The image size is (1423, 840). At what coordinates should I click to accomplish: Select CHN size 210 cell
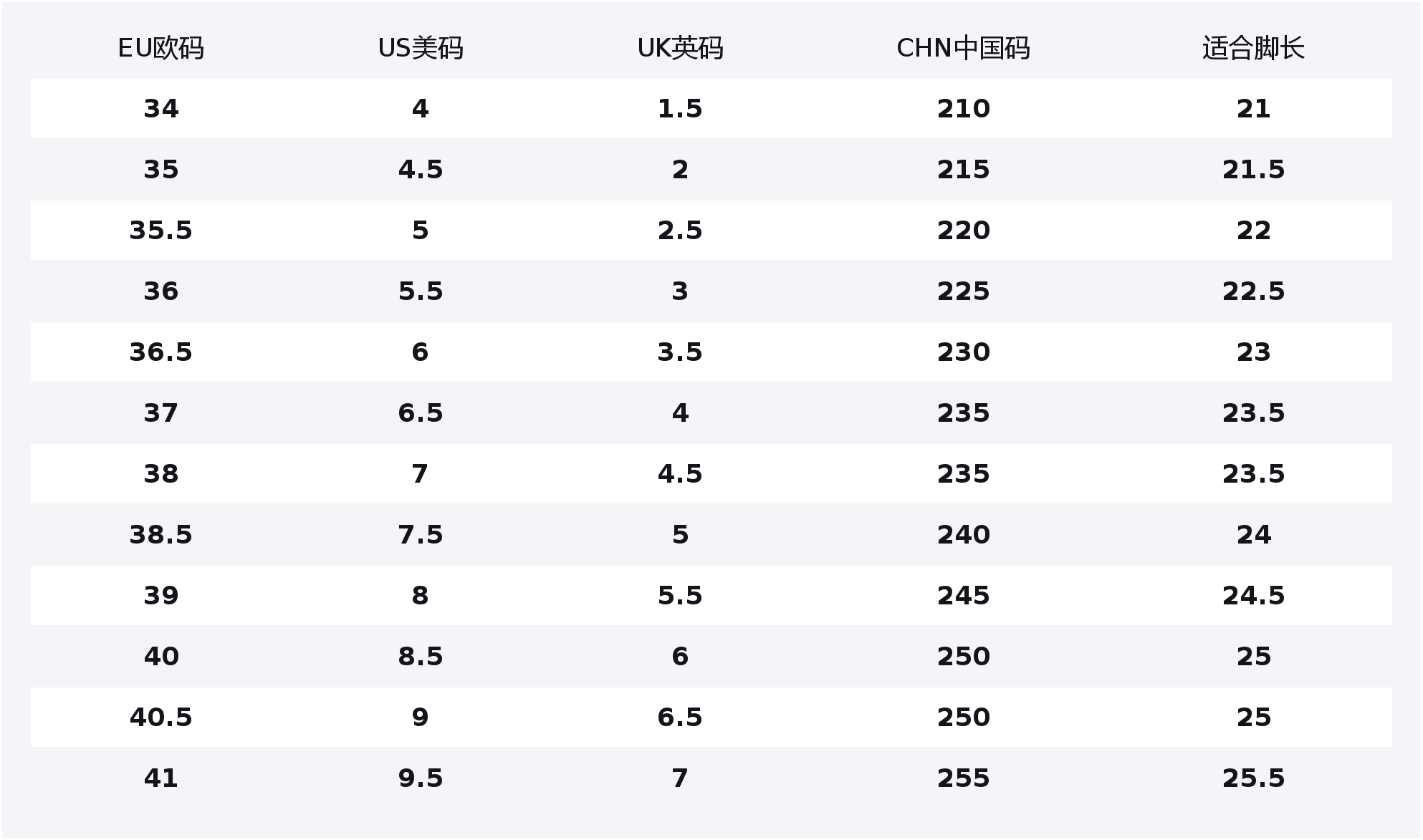963,109
